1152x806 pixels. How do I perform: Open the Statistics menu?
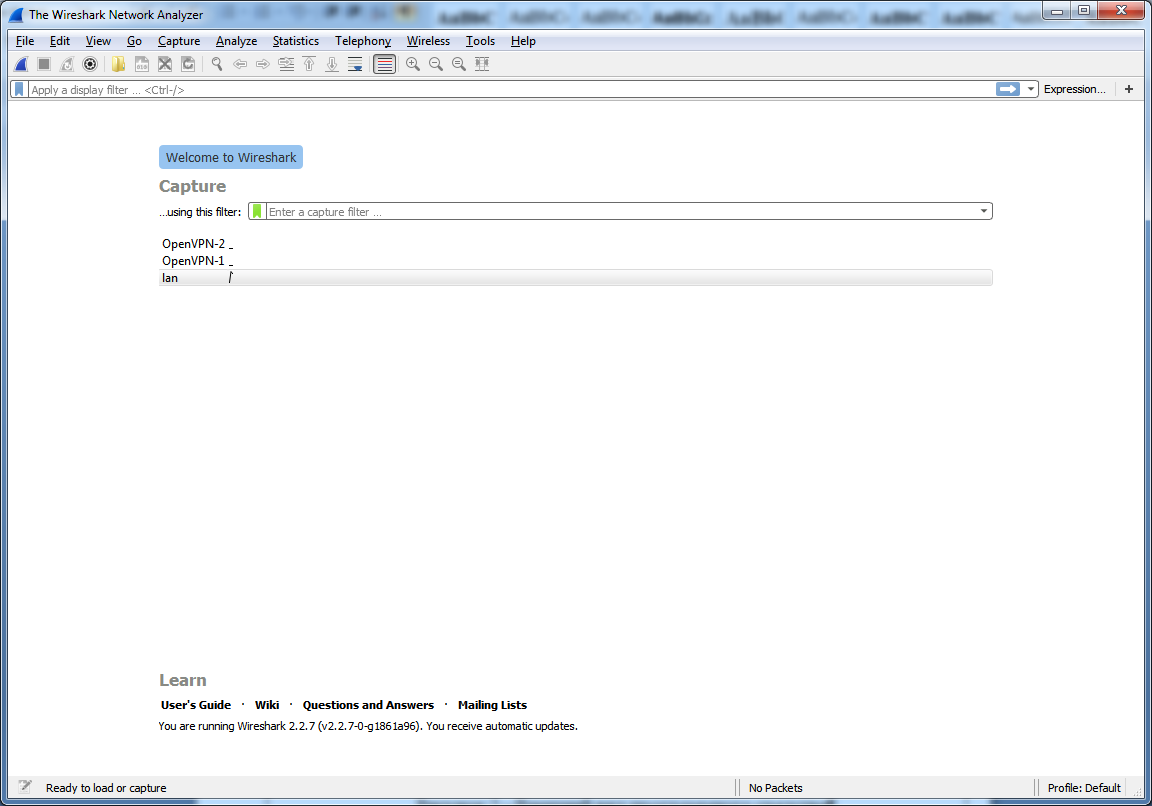point(296,41)
